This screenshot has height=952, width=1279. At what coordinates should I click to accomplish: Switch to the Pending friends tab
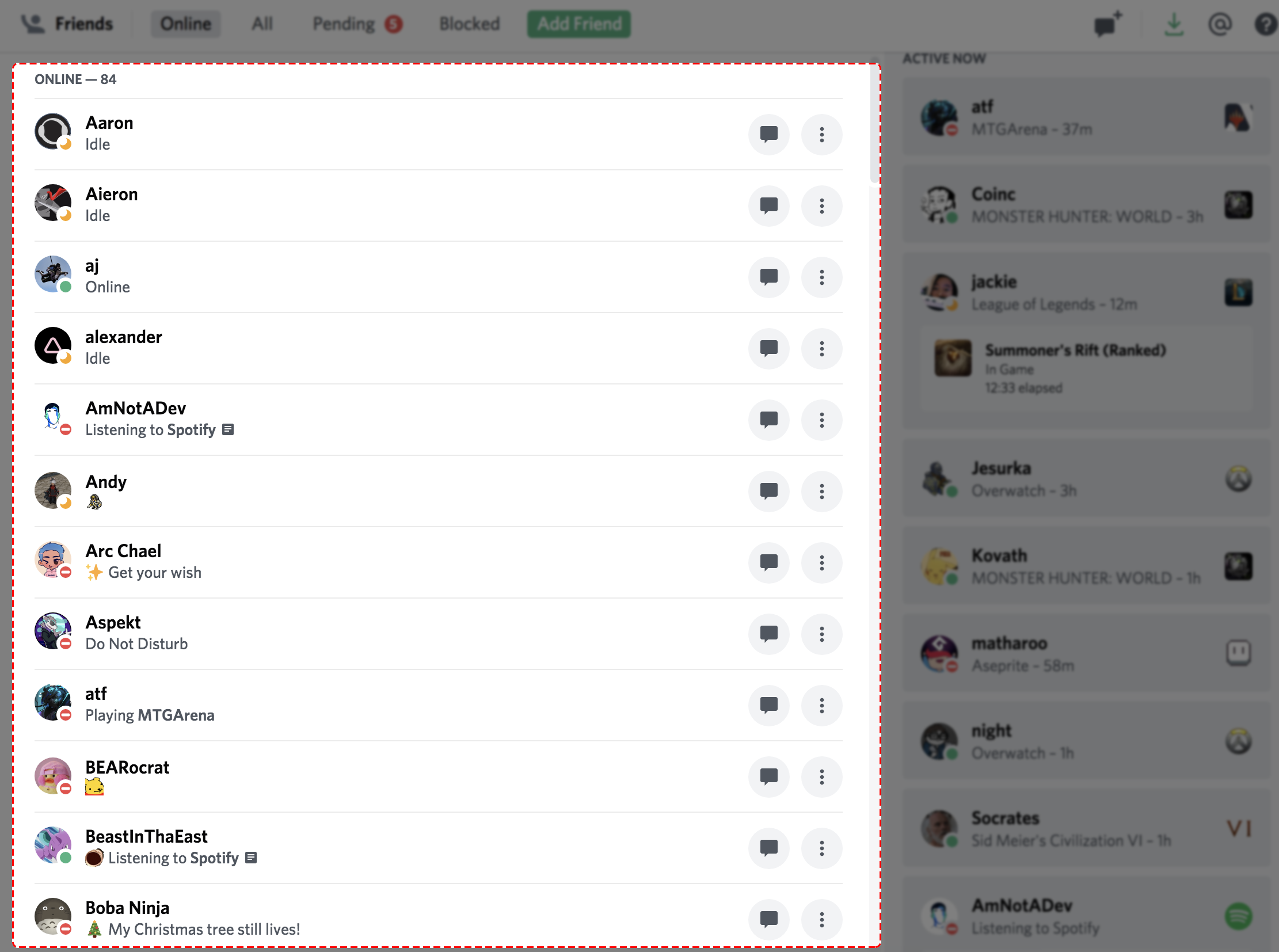[341, 22]
